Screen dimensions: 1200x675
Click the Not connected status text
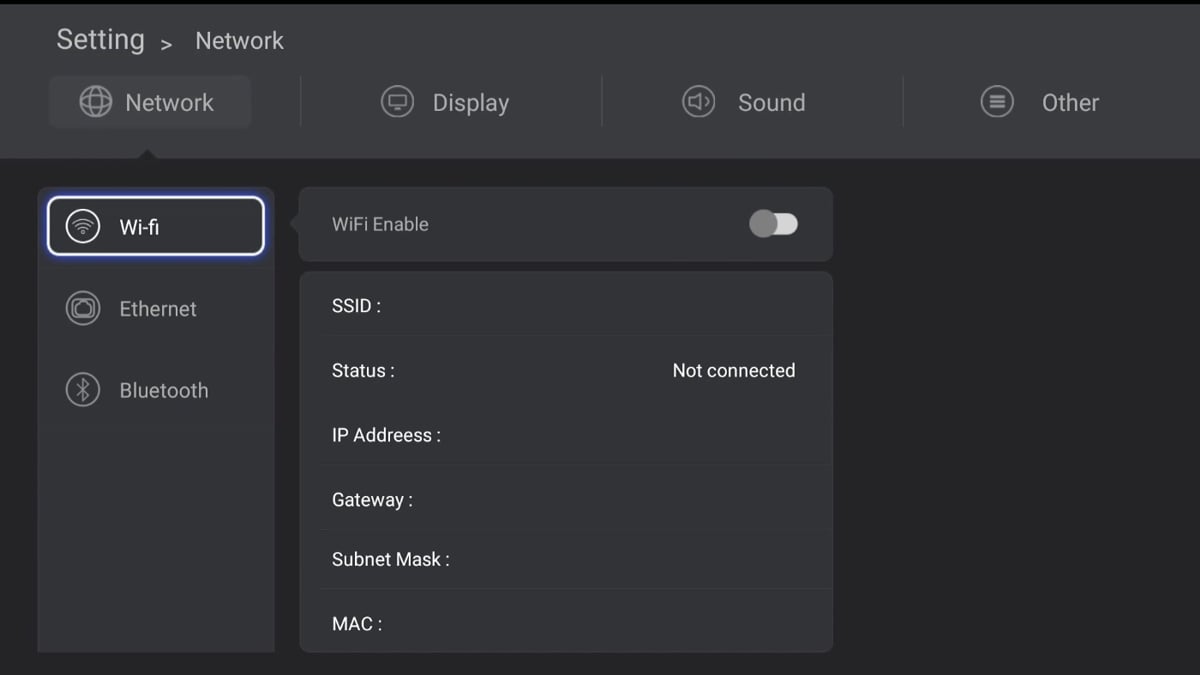[733, 371]
